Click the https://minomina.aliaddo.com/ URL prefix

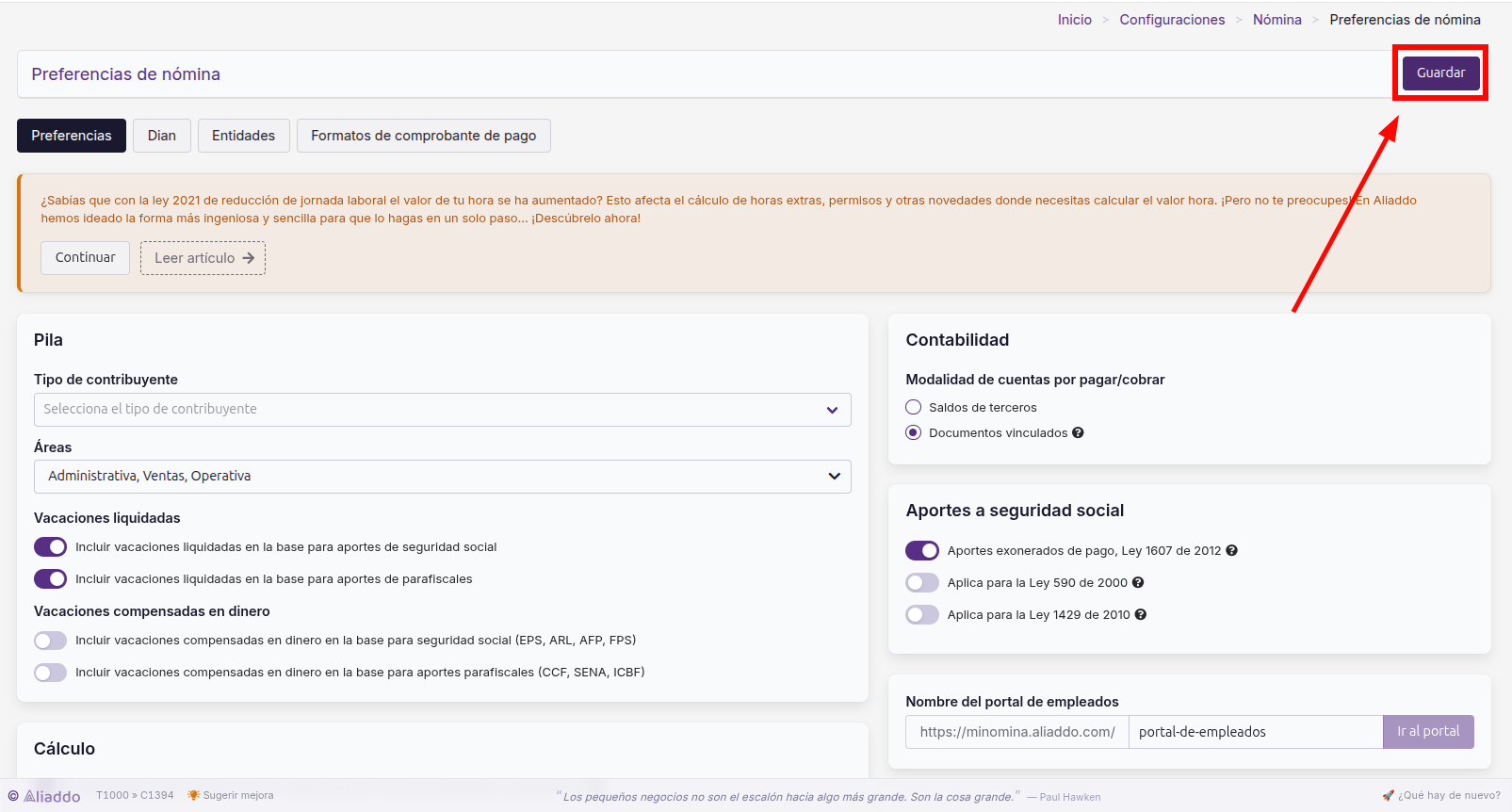pos(1017,732)
